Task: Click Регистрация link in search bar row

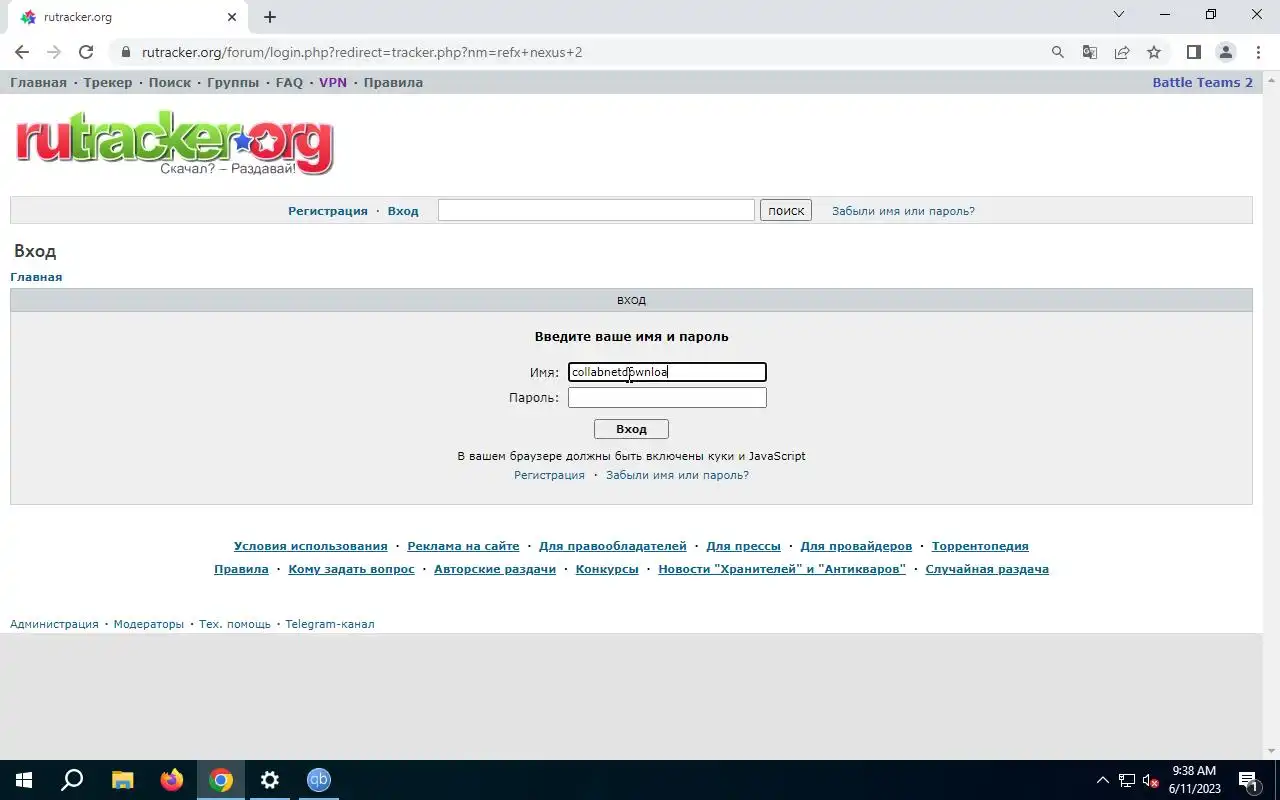Action: point(328,211)
